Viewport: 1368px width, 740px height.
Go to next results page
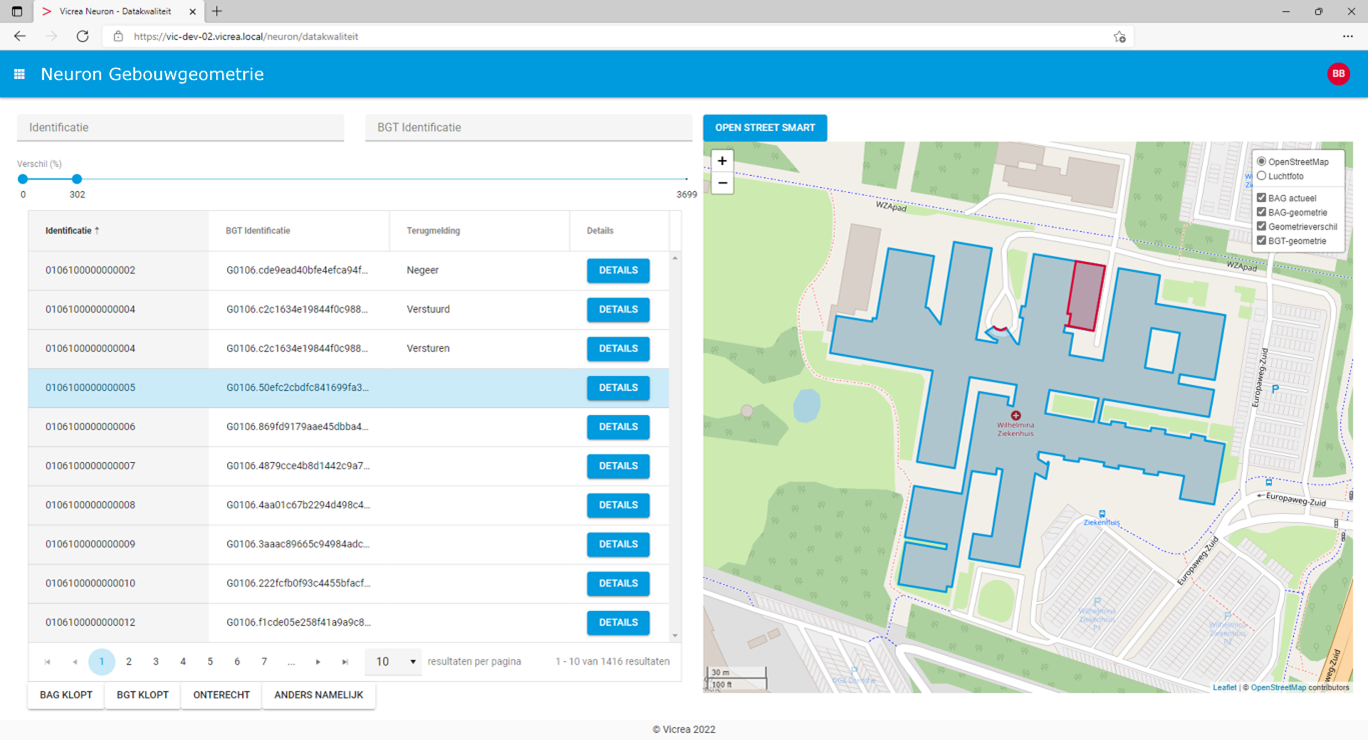click(x=318, y=662)
